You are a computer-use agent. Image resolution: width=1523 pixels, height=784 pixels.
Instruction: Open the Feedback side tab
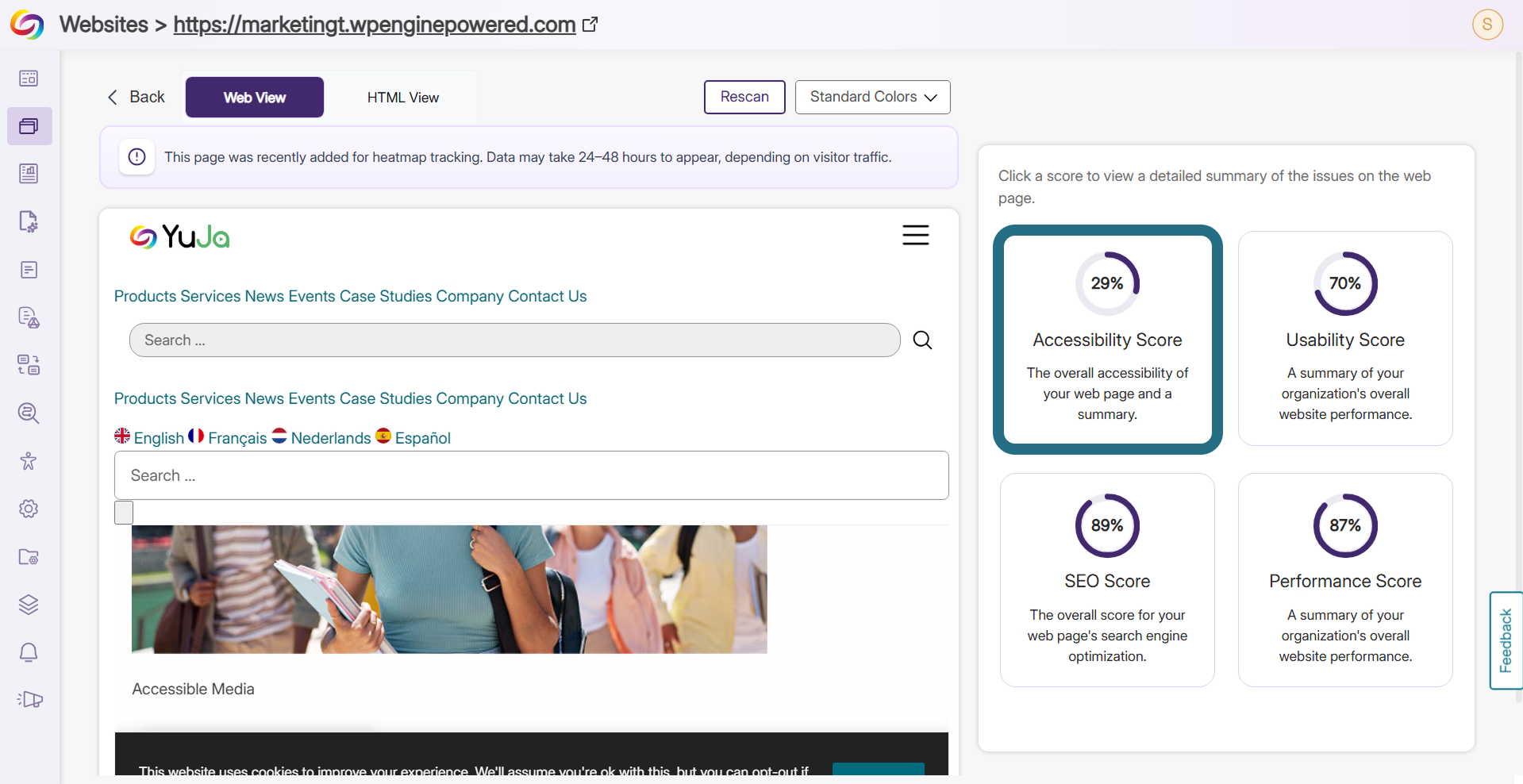pos(1506,640)
